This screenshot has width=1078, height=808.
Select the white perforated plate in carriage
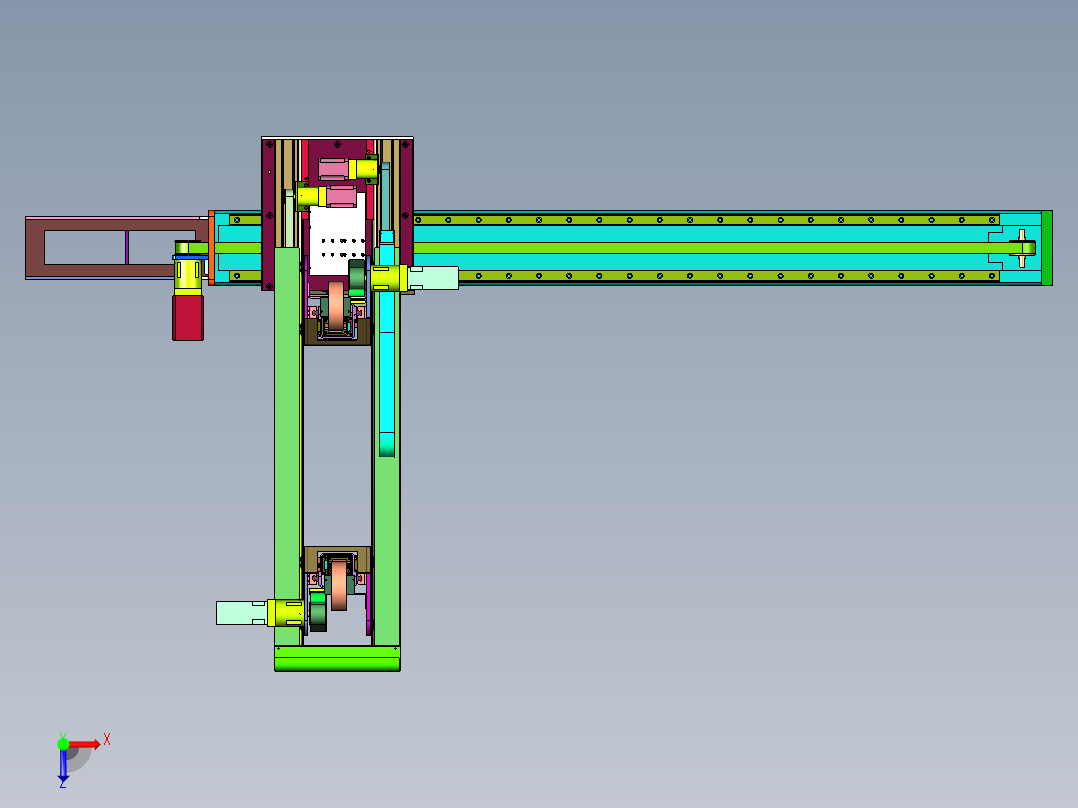click(x=337, y=234)
